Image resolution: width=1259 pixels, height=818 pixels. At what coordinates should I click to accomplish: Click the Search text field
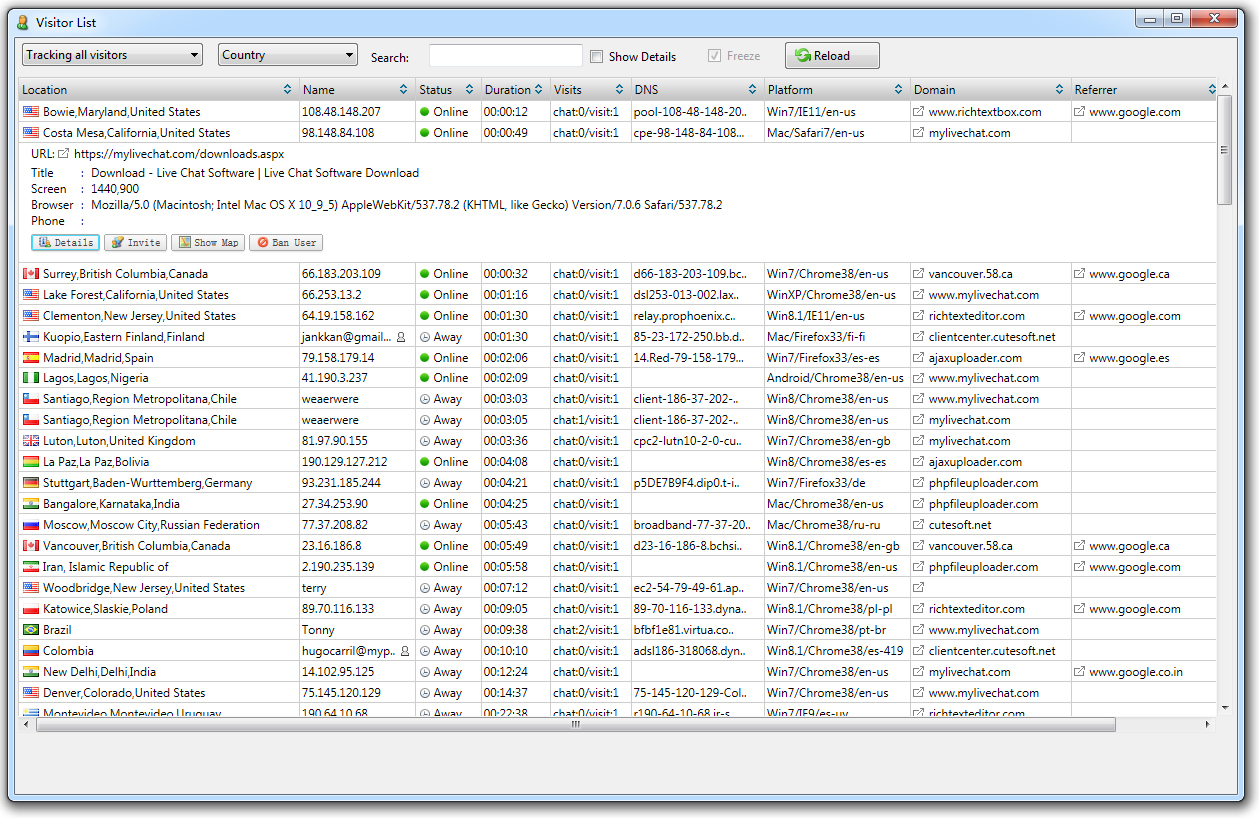point(506,56)
